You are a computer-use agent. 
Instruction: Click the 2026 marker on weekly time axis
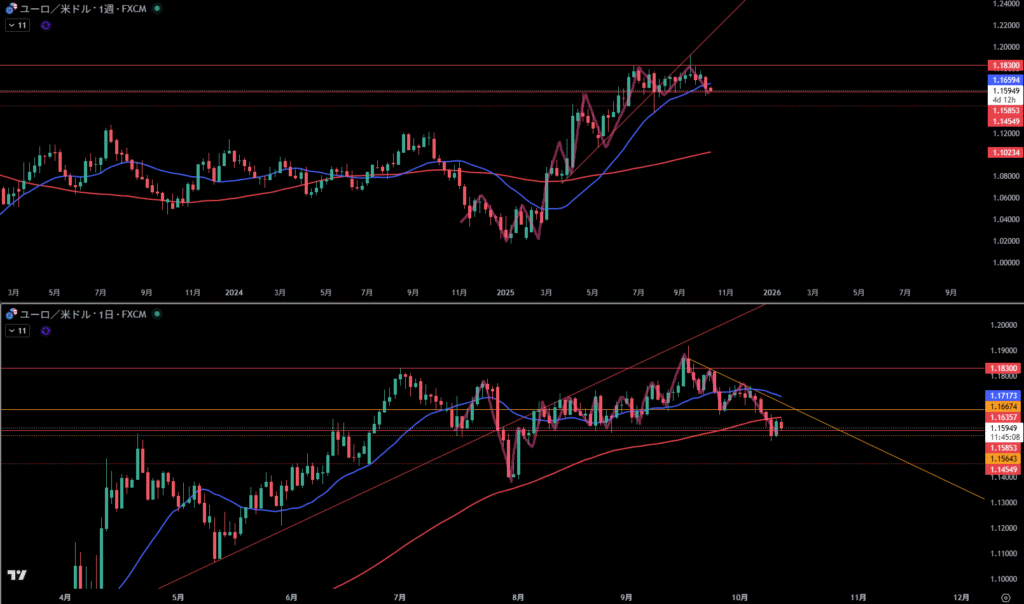coord(772,293)
